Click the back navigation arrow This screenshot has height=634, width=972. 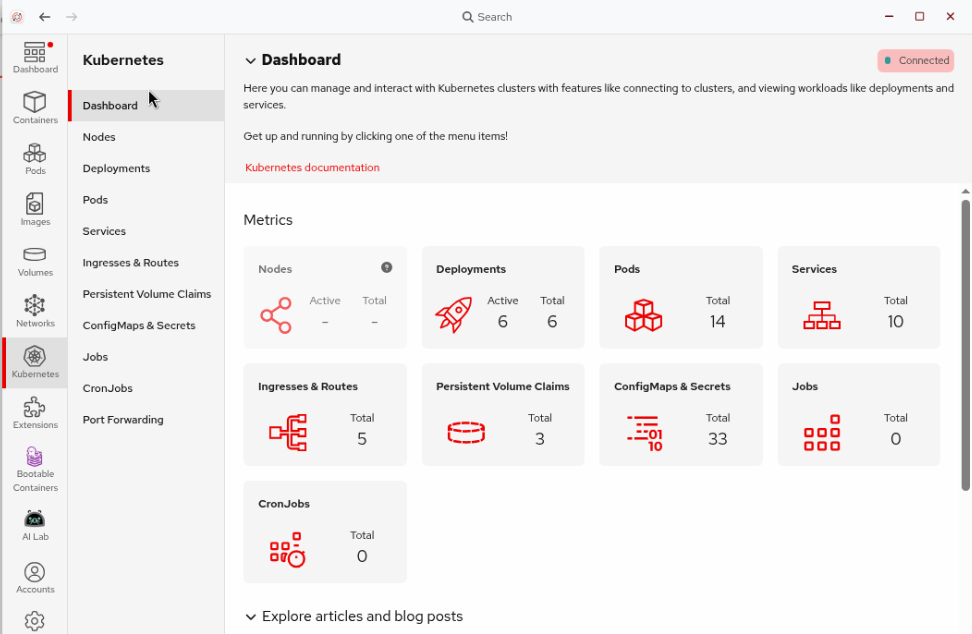(x=45, y=17)
